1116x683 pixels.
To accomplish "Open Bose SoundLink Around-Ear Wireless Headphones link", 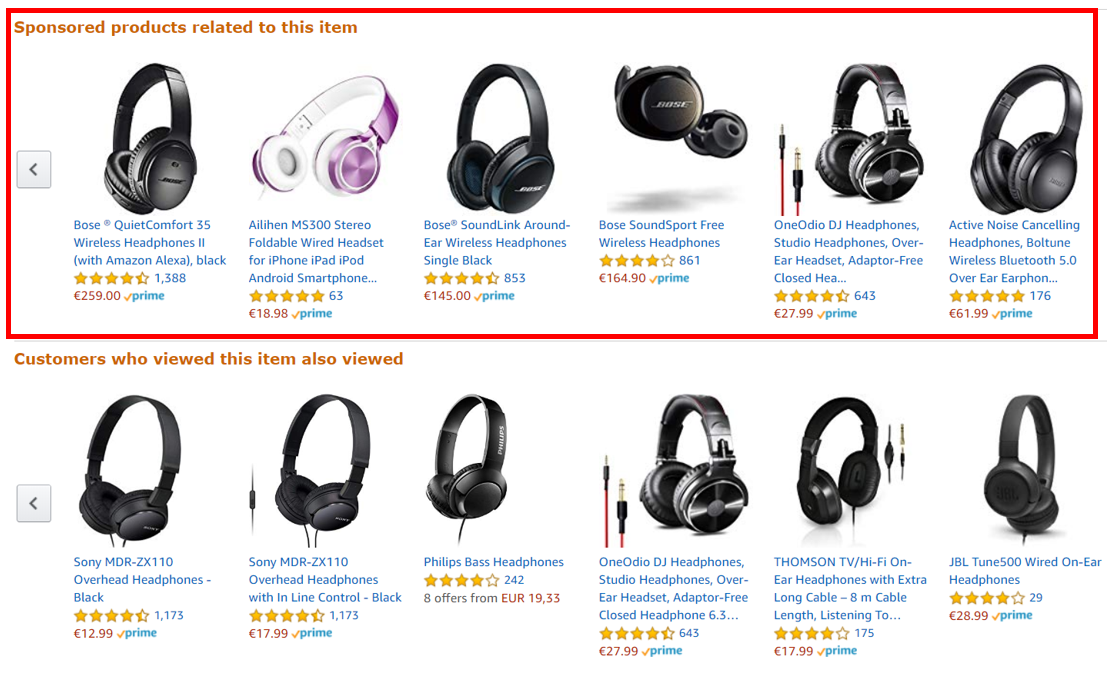I will click(x=497, y=243).
